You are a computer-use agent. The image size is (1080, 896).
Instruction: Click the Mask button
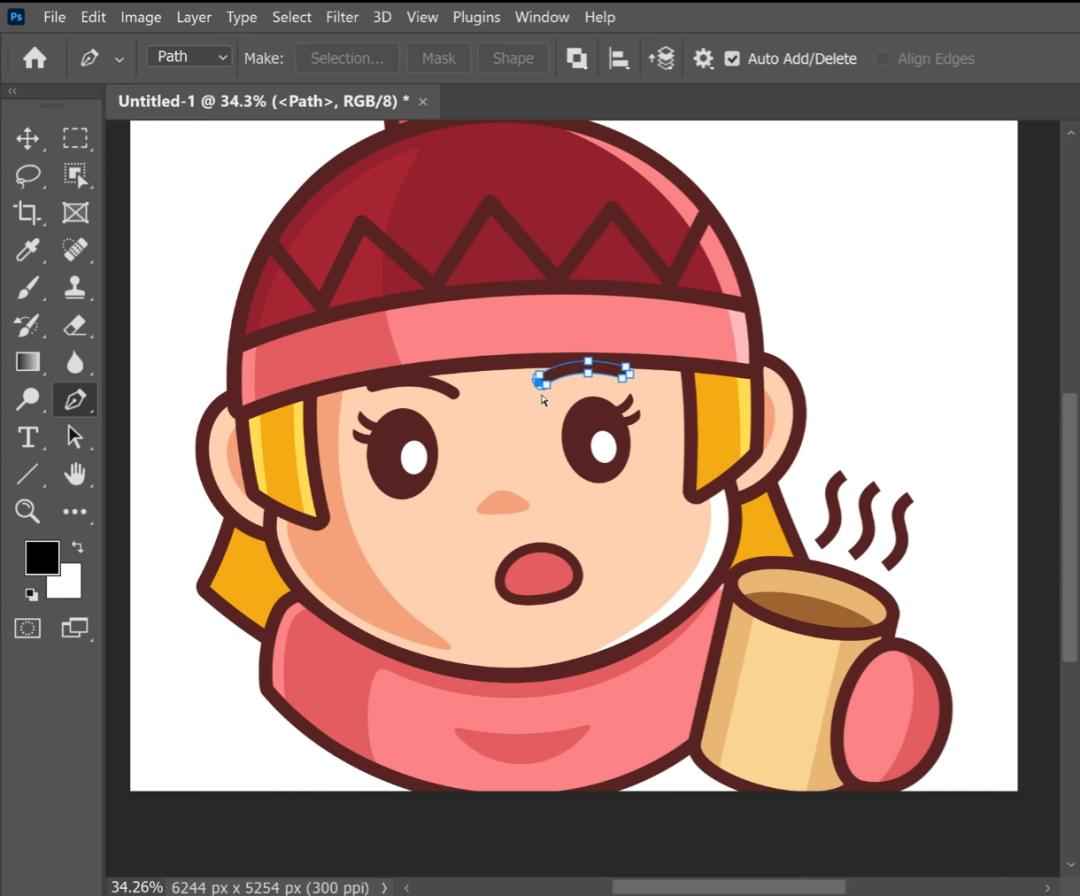tap(438, 58)
